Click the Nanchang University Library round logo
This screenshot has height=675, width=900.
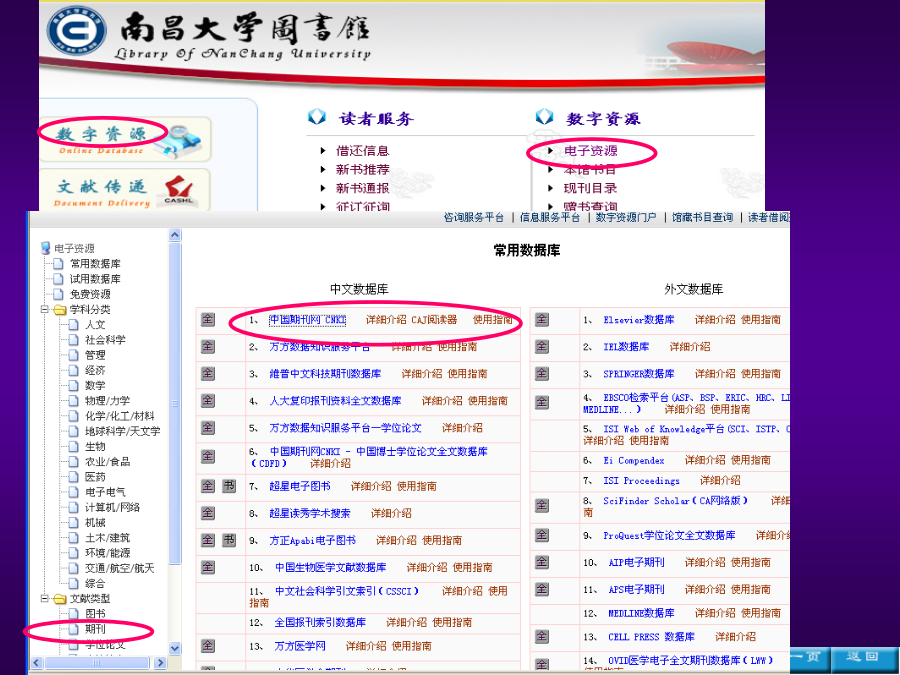click(76, 30)
